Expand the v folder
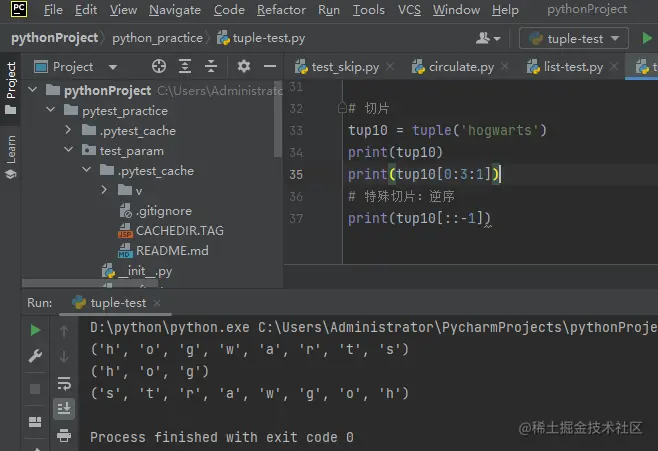The width and height of the screenshot is (658, 451). (104, 190)
